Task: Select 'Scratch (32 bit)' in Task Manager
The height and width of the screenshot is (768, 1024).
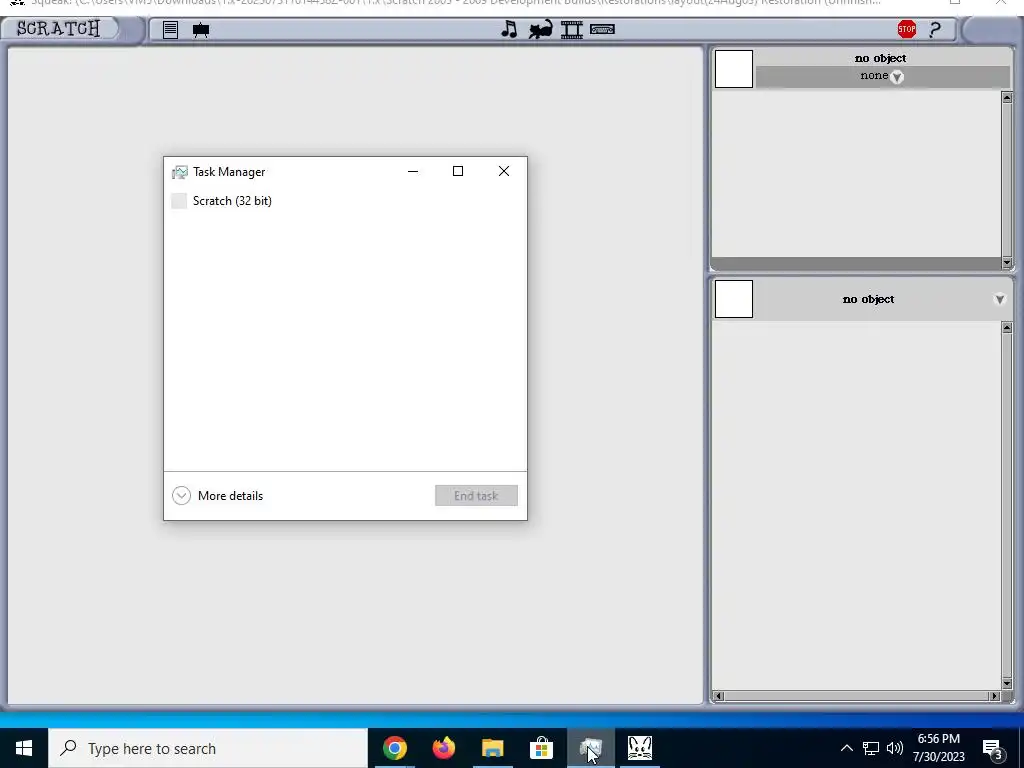Action: (345, 200)
